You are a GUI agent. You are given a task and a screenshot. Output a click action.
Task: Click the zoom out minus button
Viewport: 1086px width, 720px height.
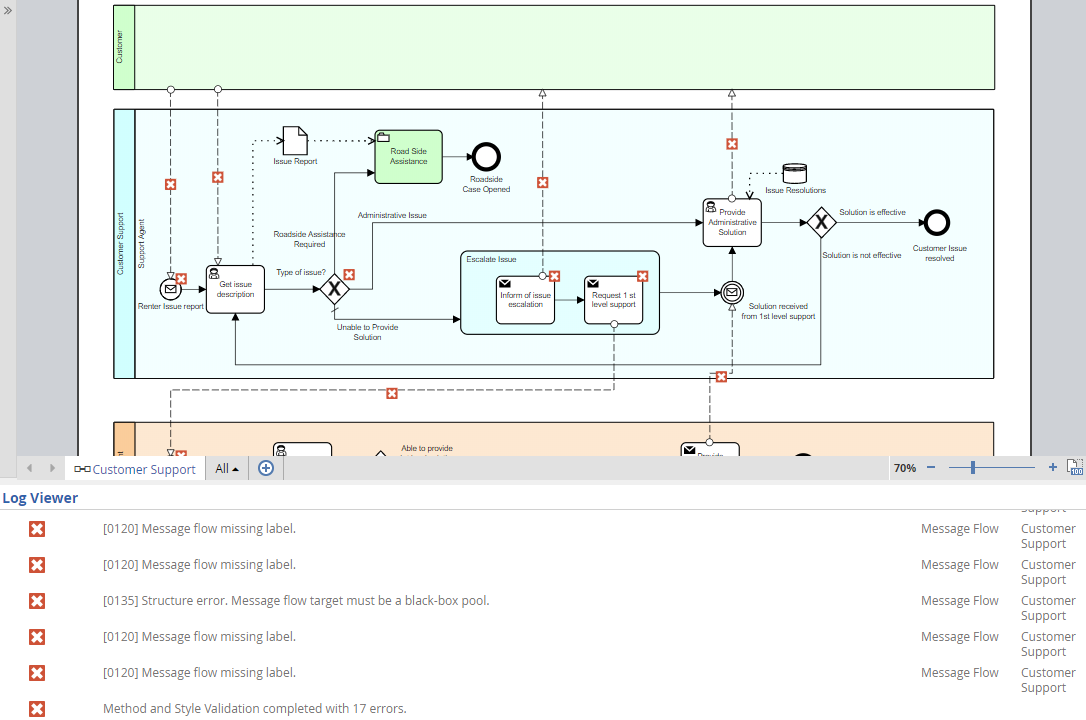click(x=931, y=467)
